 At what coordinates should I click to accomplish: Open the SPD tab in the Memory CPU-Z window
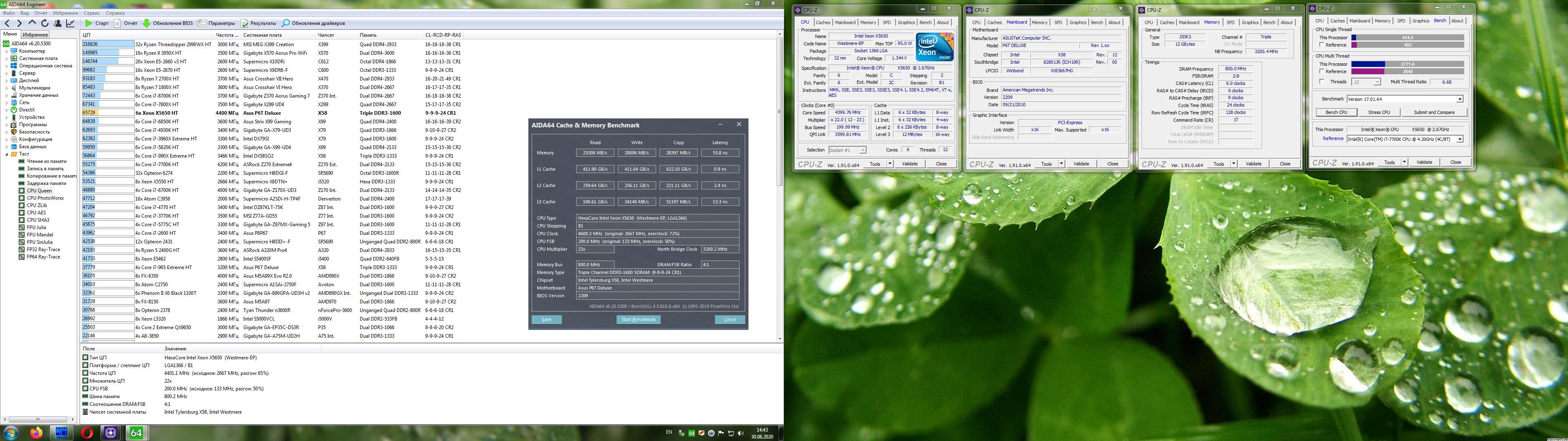[1230, 22]
